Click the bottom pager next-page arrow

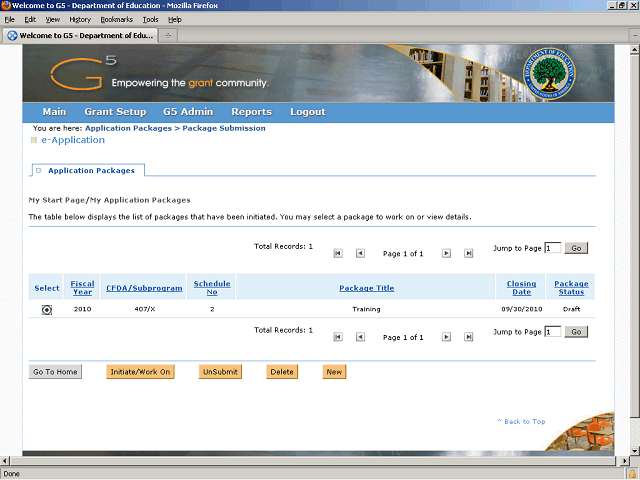pos(447,337)
